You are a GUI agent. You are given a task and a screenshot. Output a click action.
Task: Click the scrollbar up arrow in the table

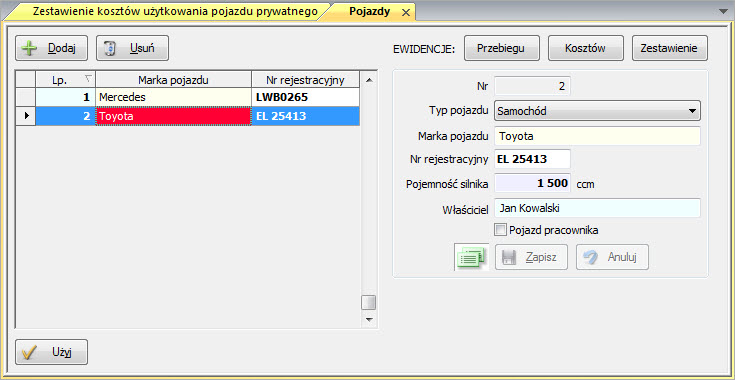coord(369,80)
